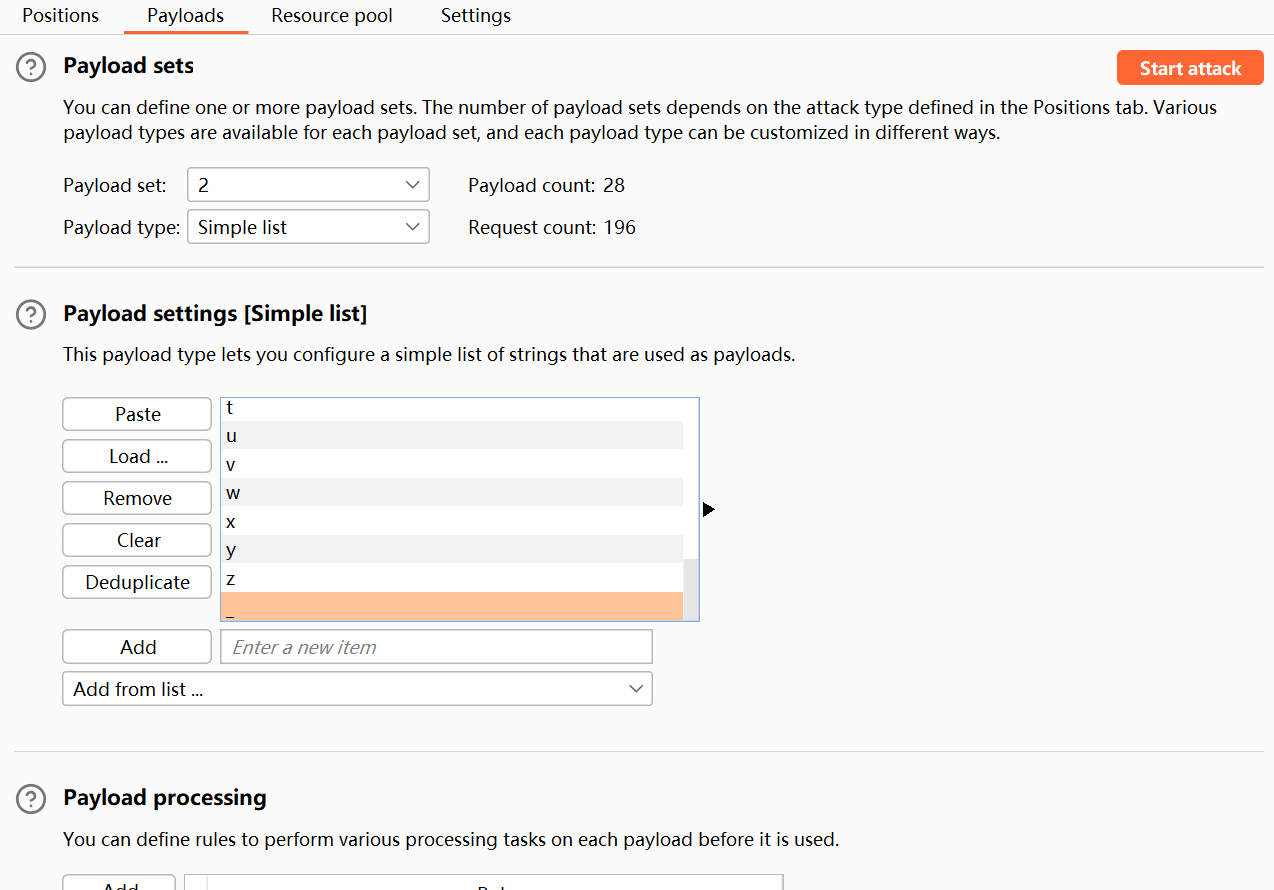Open the Resource pool tab
The image size is (1274, 890).
[332, 16]
